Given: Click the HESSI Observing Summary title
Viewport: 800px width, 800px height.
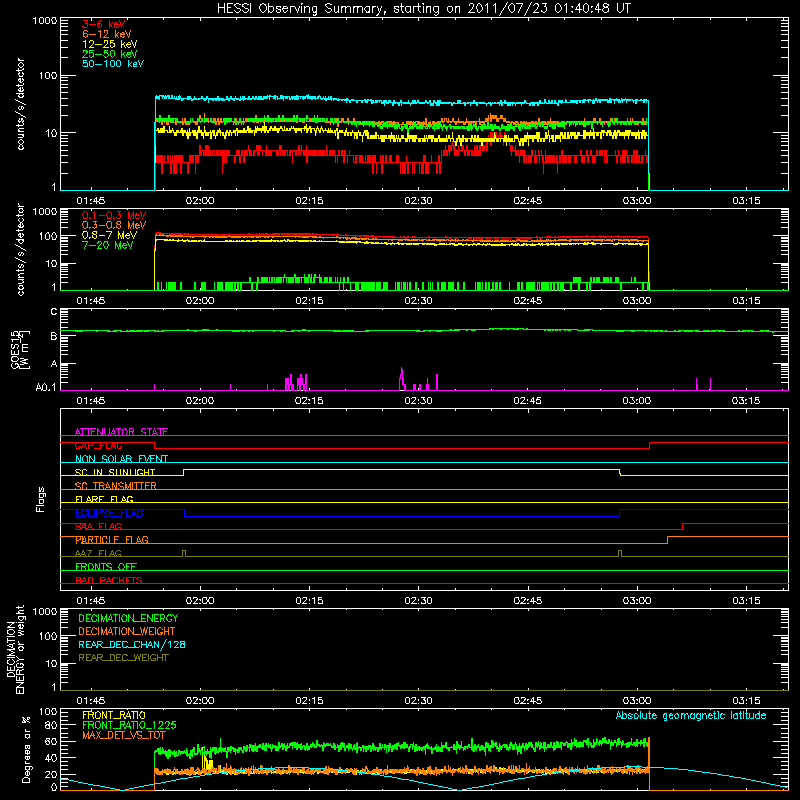Looking at the screenshot, I should 423,8.
